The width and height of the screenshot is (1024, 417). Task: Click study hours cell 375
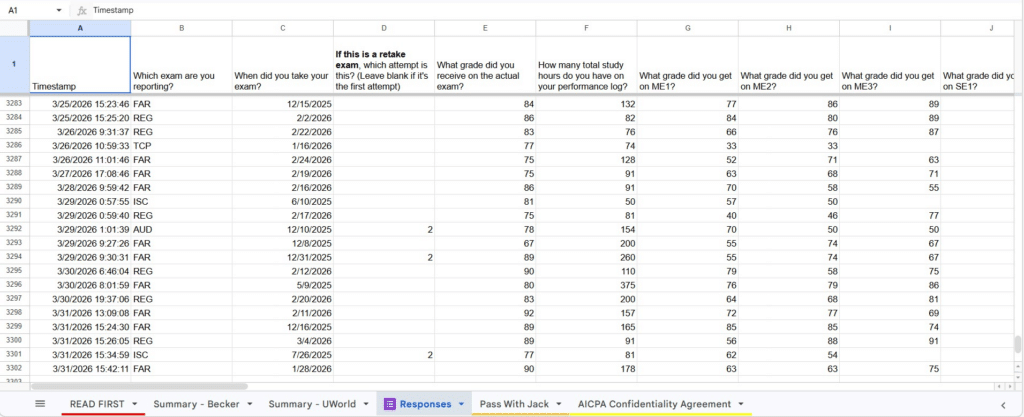pyautogui.click(x=586, y=285)
